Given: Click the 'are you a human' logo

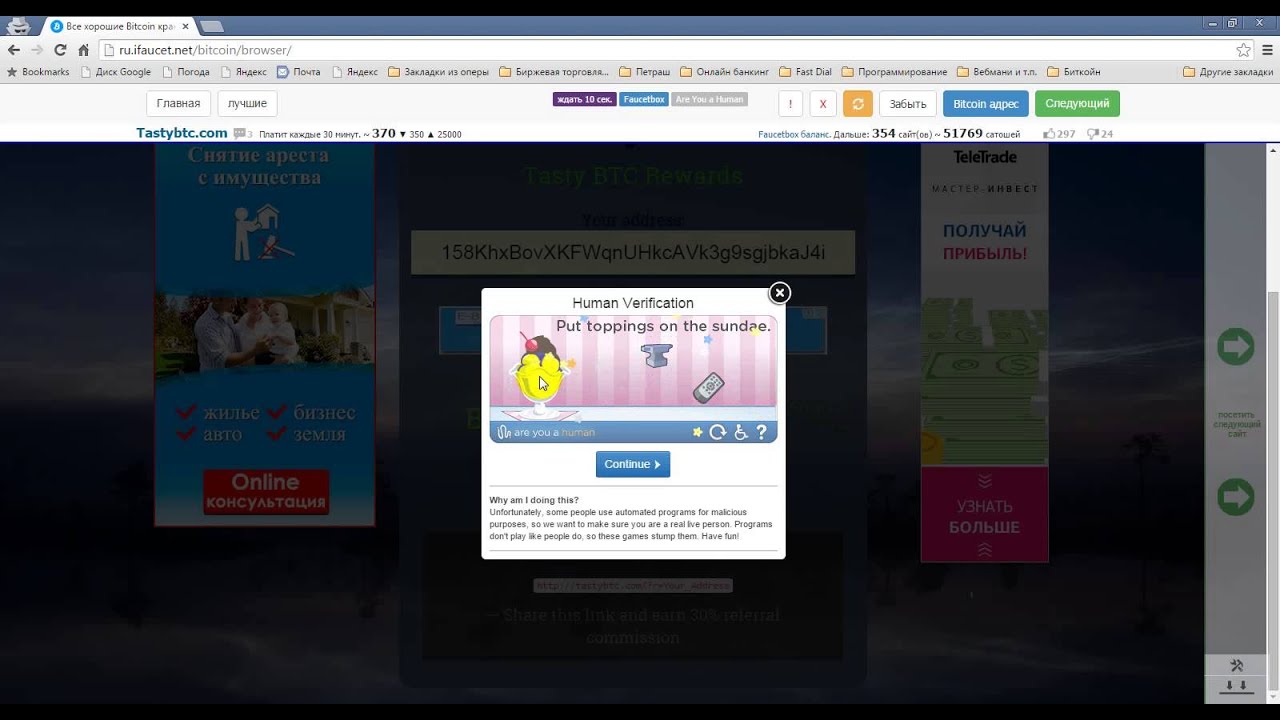Looking at the screenshot, I should (546, 433).
